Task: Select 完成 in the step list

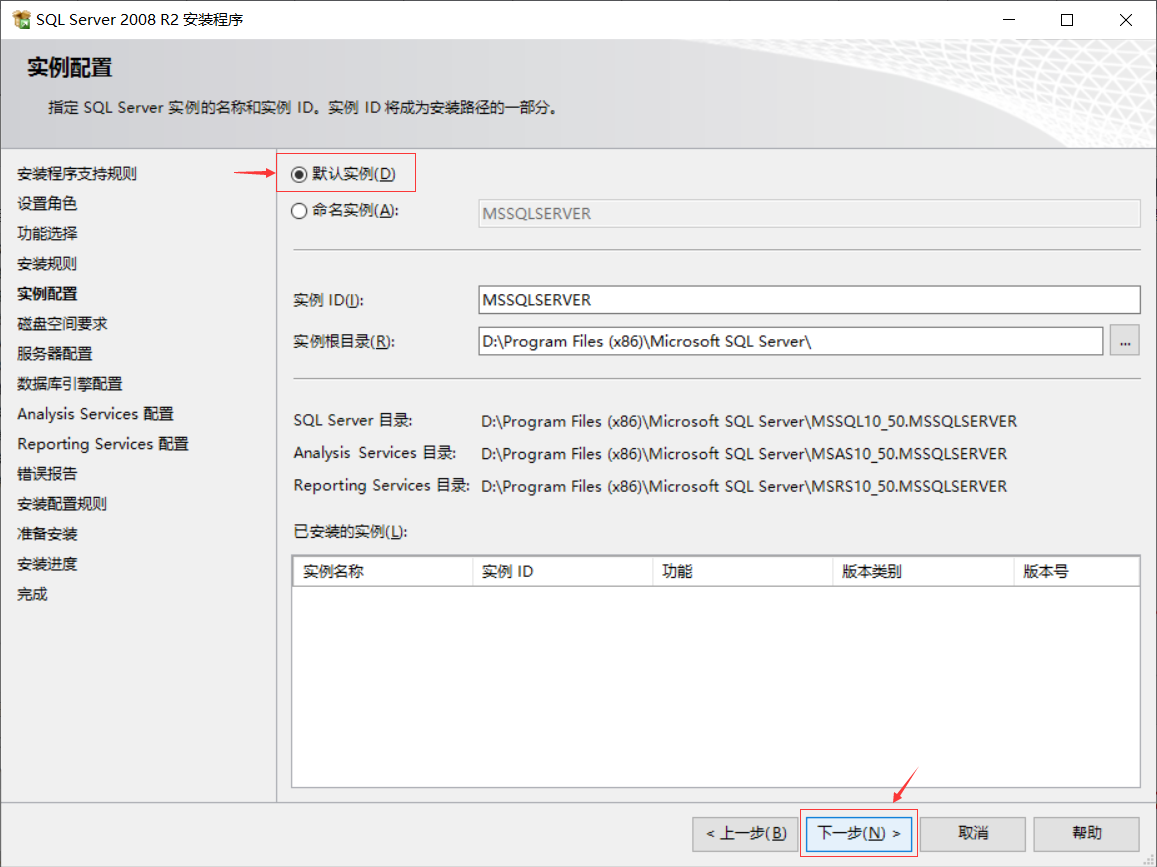Action: pos(32,594)
